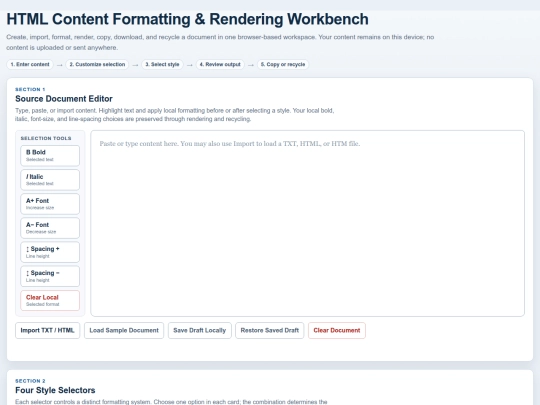This screenshot has width=540, height=405.
Task: Load the Sample Document
Action: tap(124, 331)
